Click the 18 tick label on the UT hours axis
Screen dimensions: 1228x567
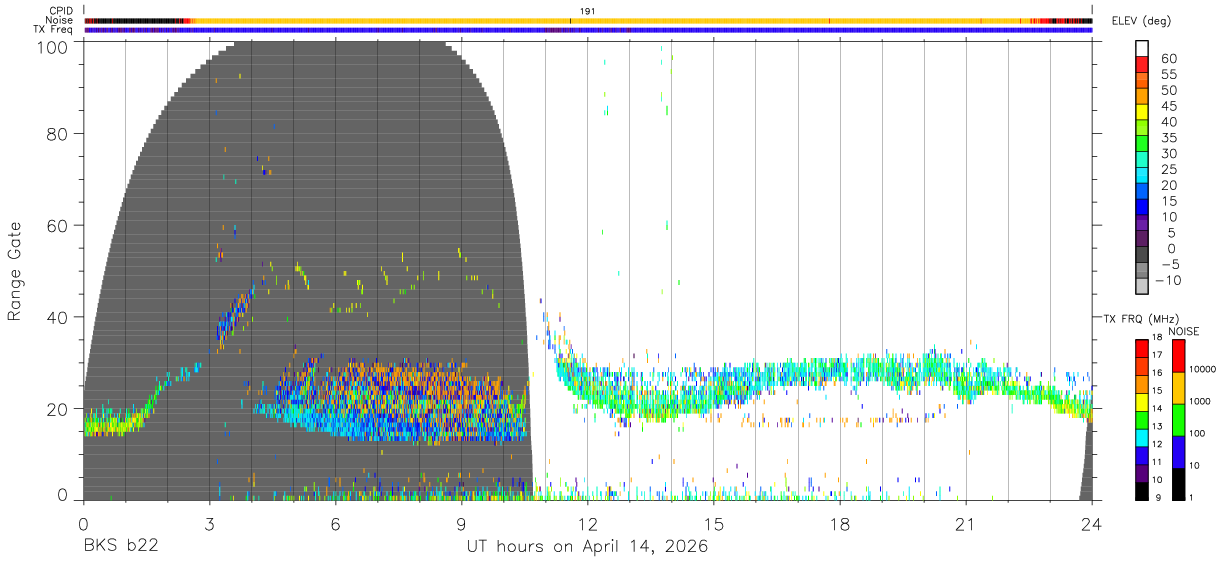click(x=840, y=523)
